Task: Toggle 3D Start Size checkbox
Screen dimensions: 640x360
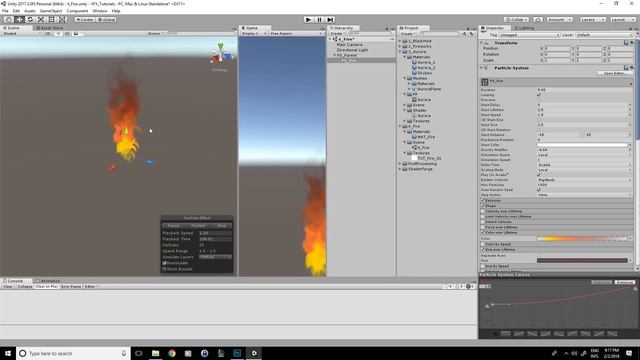Action: point(539,120)
